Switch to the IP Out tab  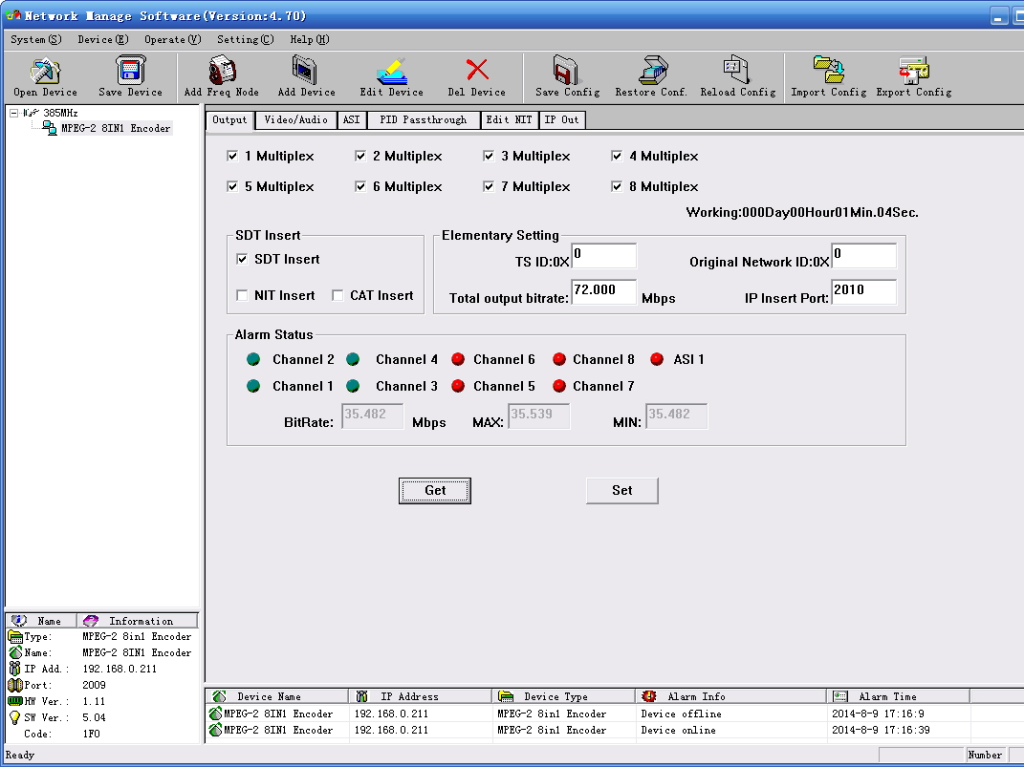tap(562, 120)
